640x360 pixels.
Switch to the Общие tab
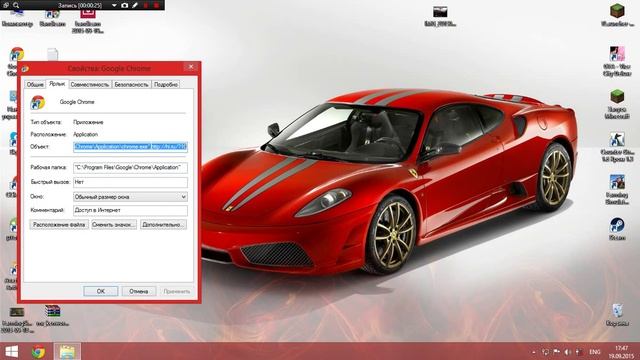point(35,84)
